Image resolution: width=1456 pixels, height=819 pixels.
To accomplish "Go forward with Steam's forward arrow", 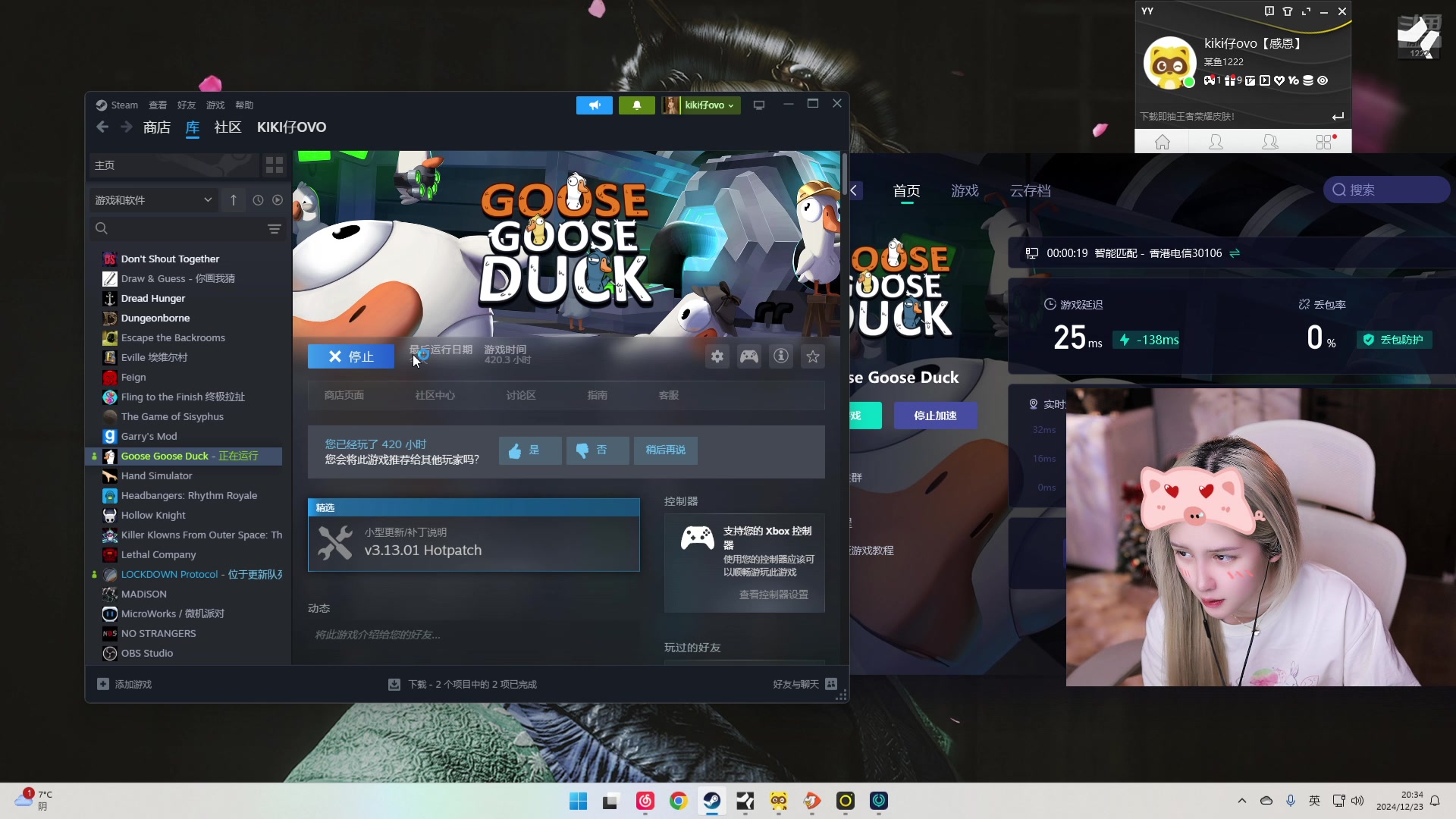I will point(126,127).
